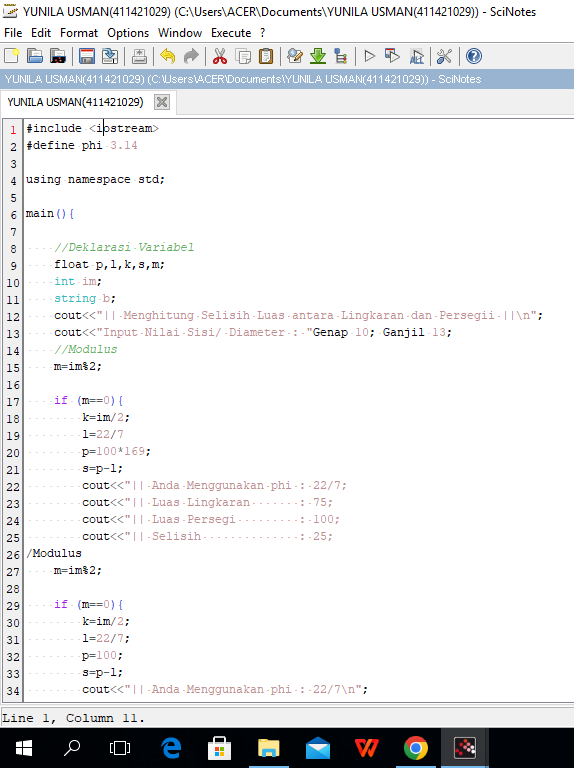Create a new file with the New icon
Viewport: 574px width, 768px height.
coord(11,56)
